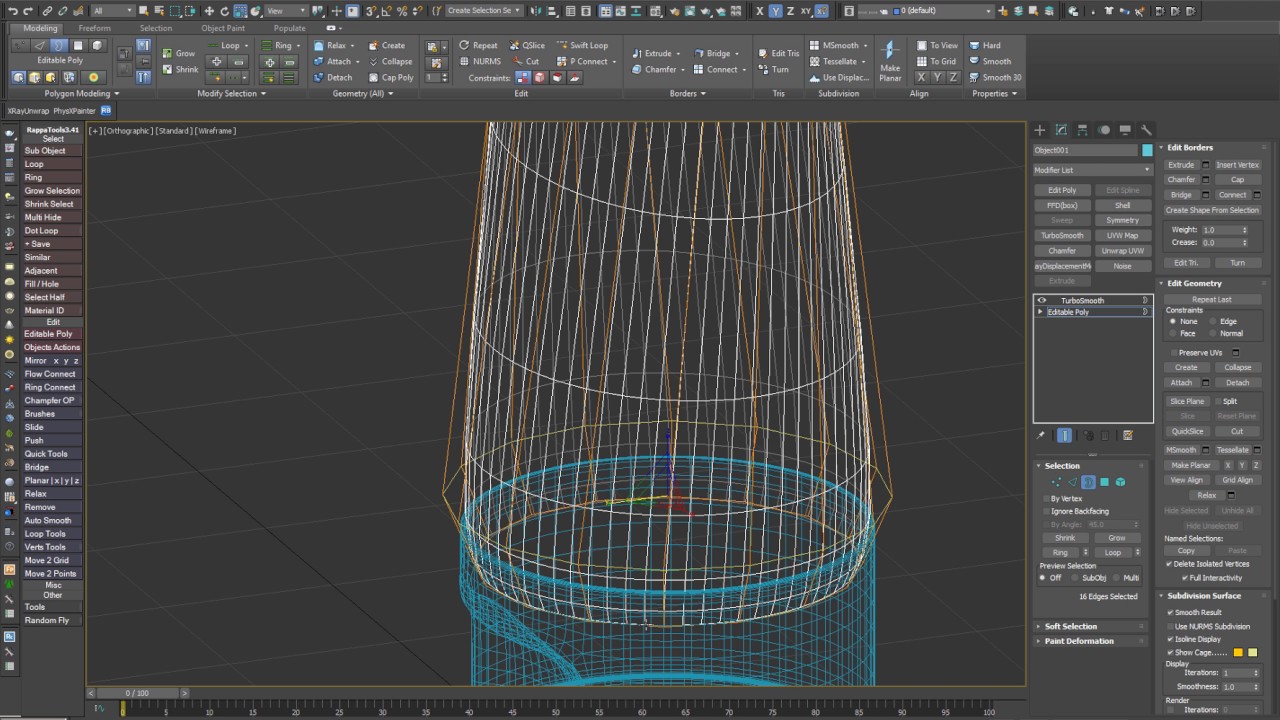Image resolution: width=1280 pixels, height=720 pixels.
Task: Apply Hard edges from Properties panel
Action: [x=984, y=45]
